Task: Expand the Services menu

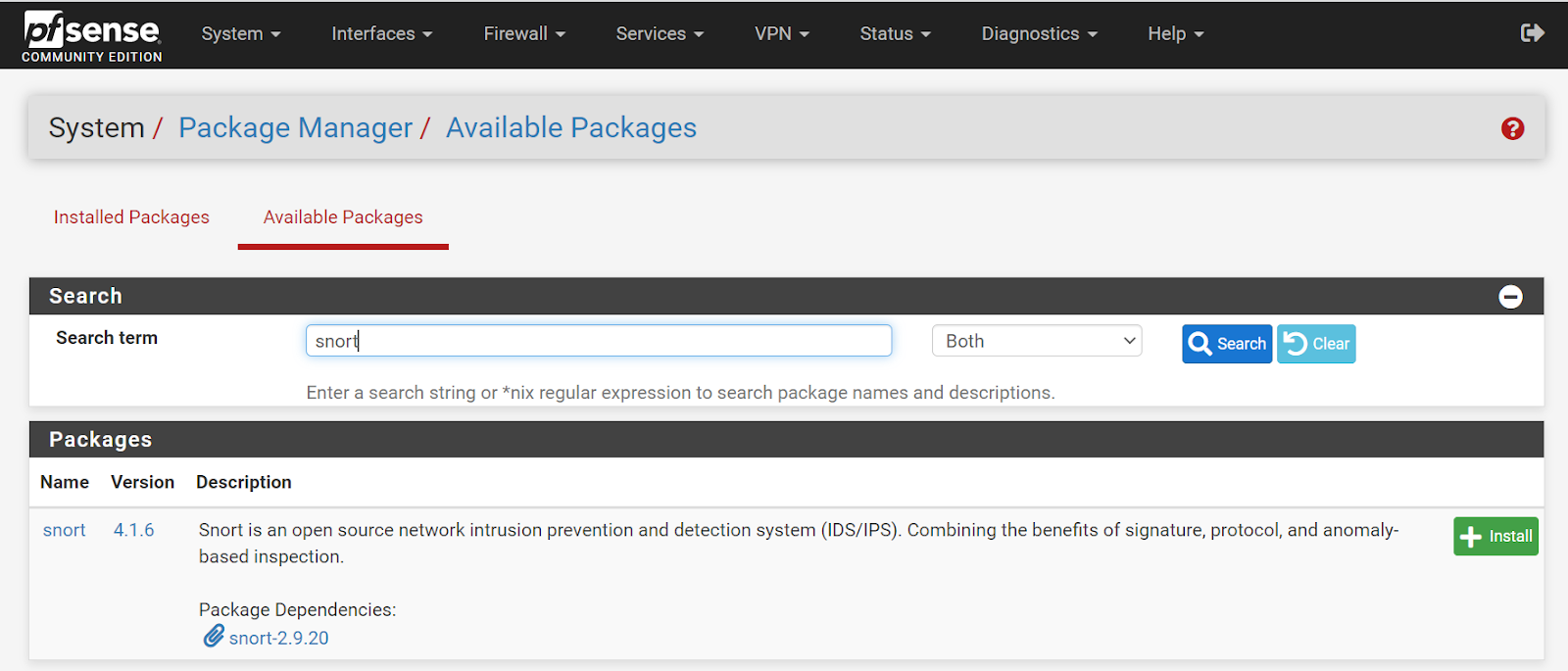Action: click(660, 33)
